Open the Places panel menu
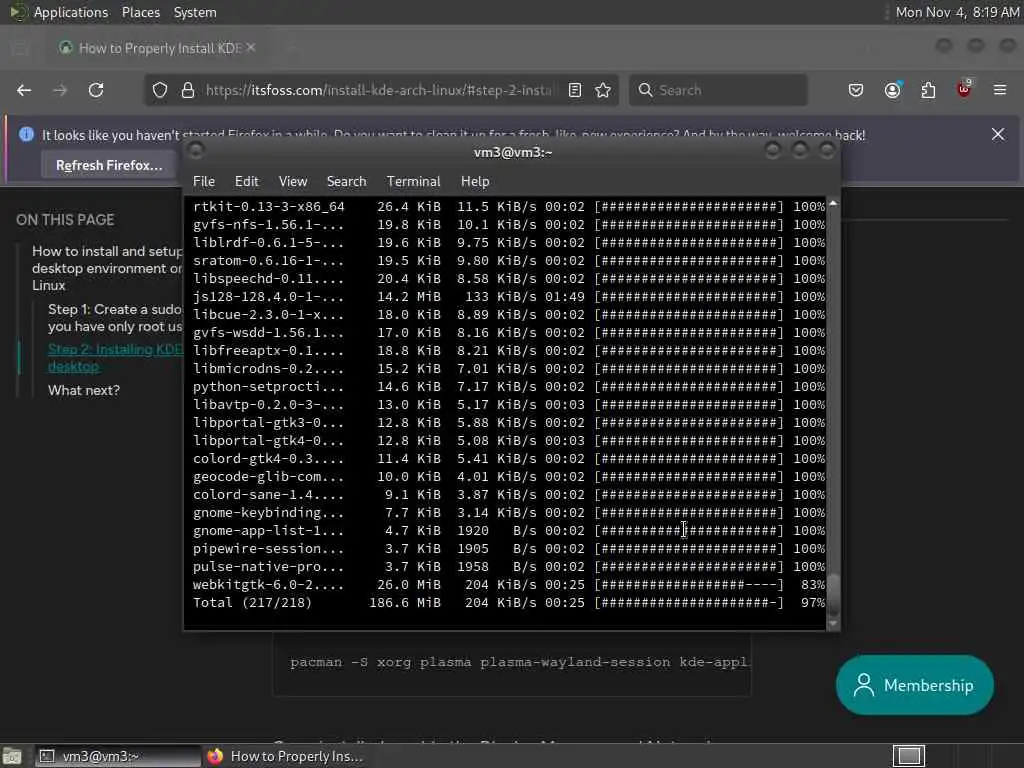Image resolution: width=1024 pixels, height=768 pixels. 141,12
